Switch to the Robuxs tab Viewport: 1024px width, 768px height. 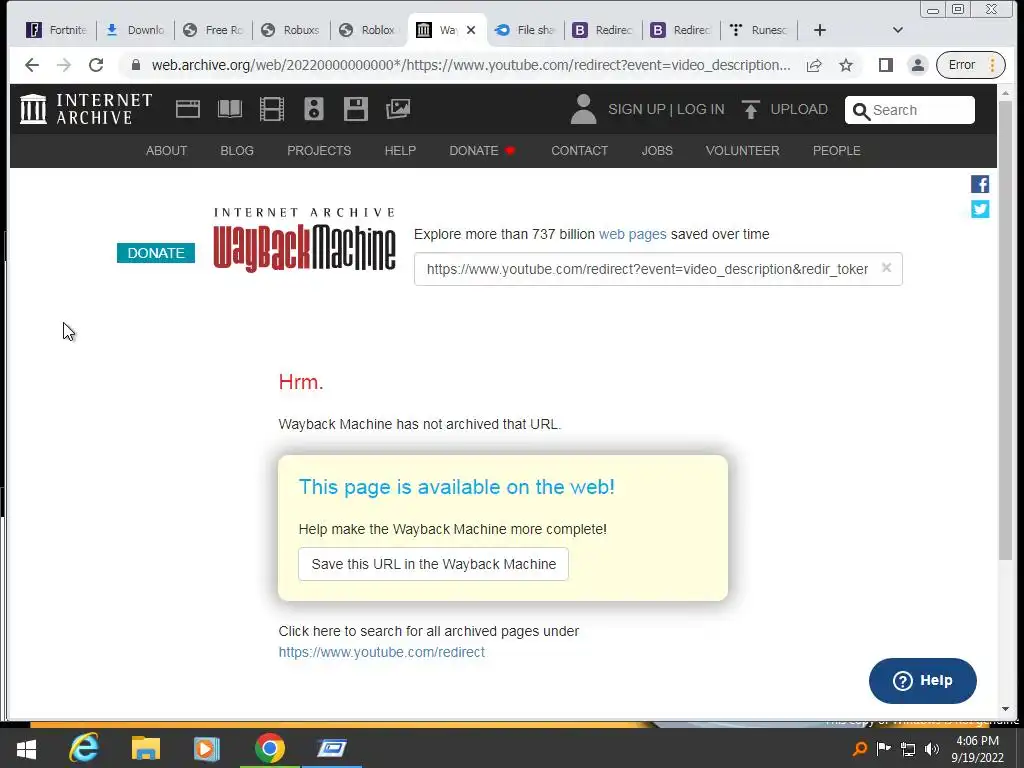(x=291, y=30)
